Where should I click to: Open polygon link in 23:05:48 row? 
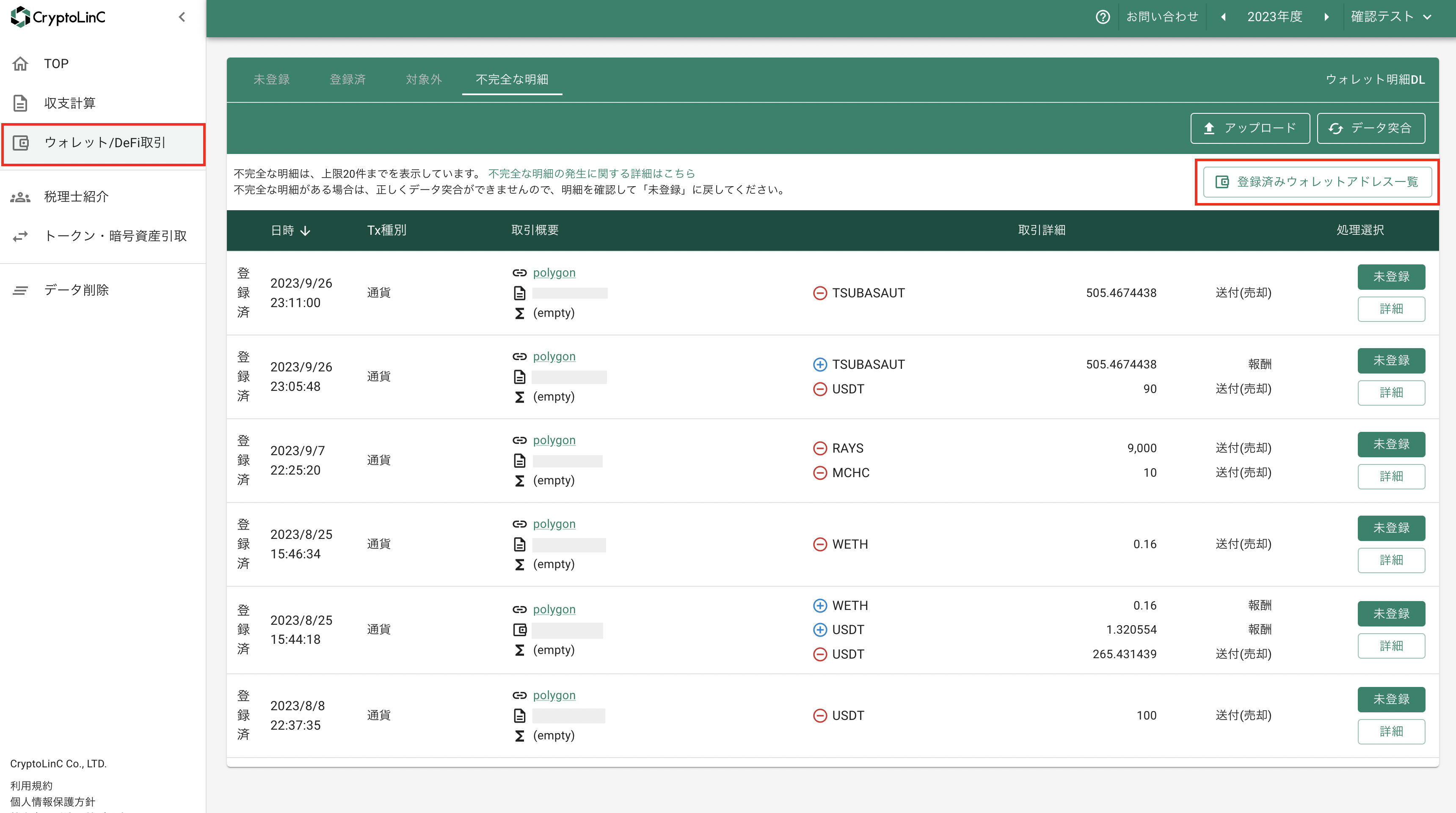click(x=554, y=357)
